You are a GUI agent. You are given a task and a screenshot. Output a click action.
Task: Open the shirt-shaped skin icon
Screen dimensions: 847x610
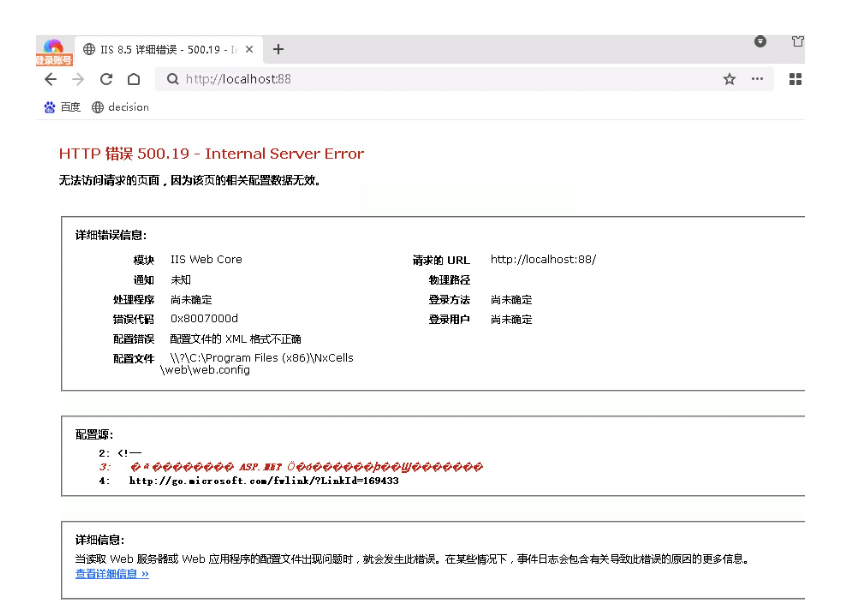(797, 42)
